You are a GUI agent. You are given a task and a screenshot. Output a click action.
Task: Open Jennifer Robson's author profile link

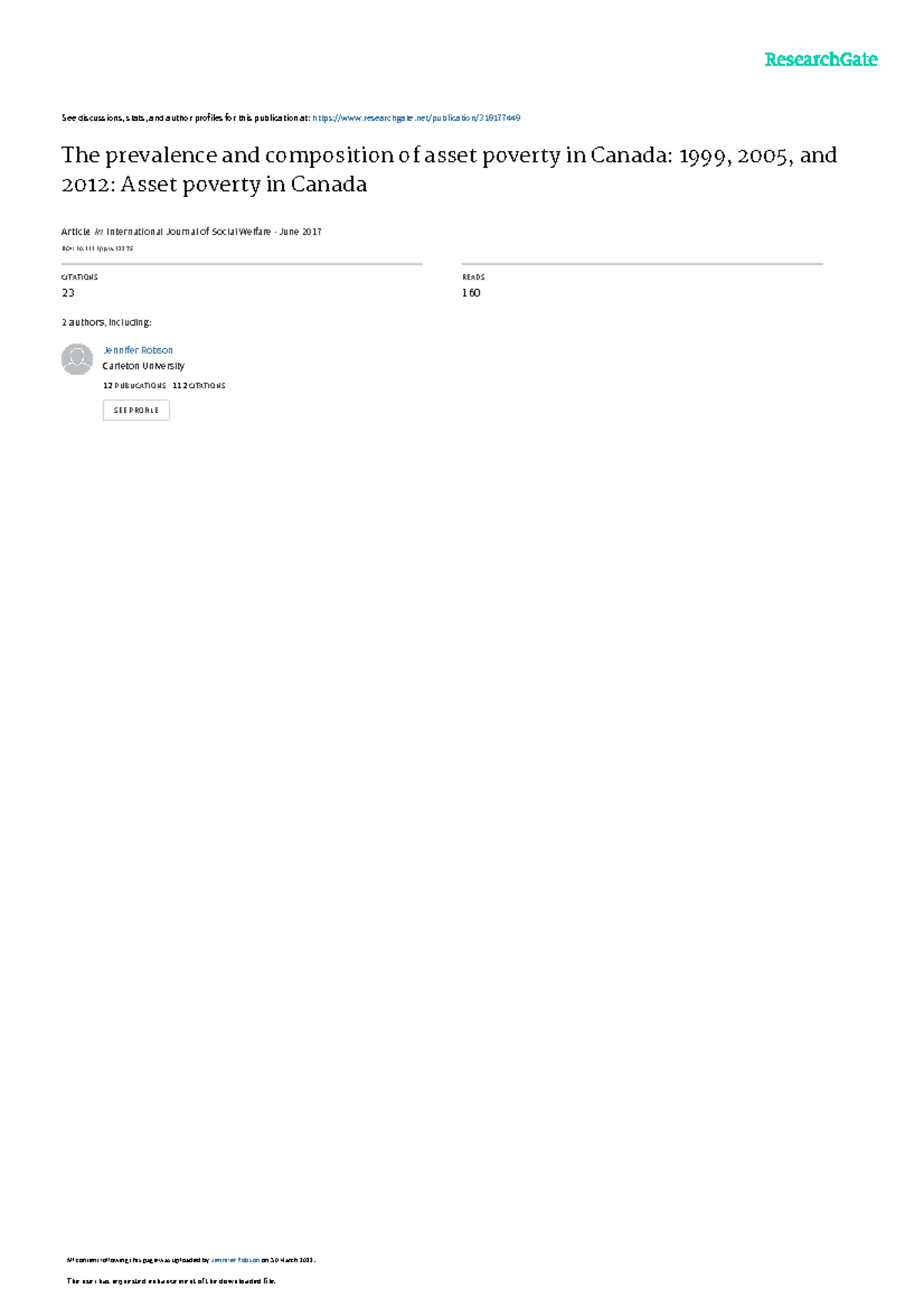tap(138, 350)
